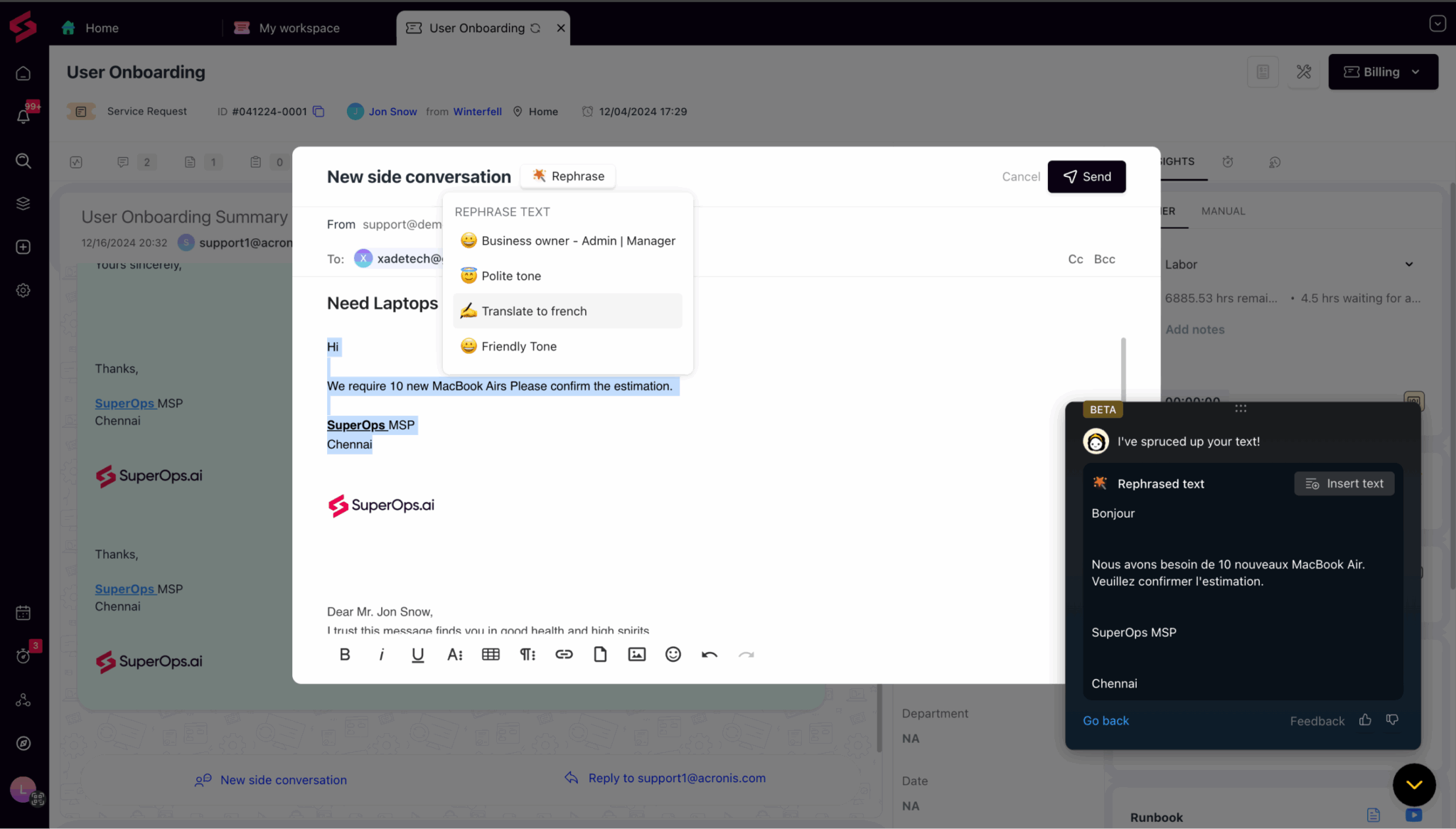The image size is (1456, 829).
Task: Open the network nodes sidebar icon
Action: [x=23, y=700]
